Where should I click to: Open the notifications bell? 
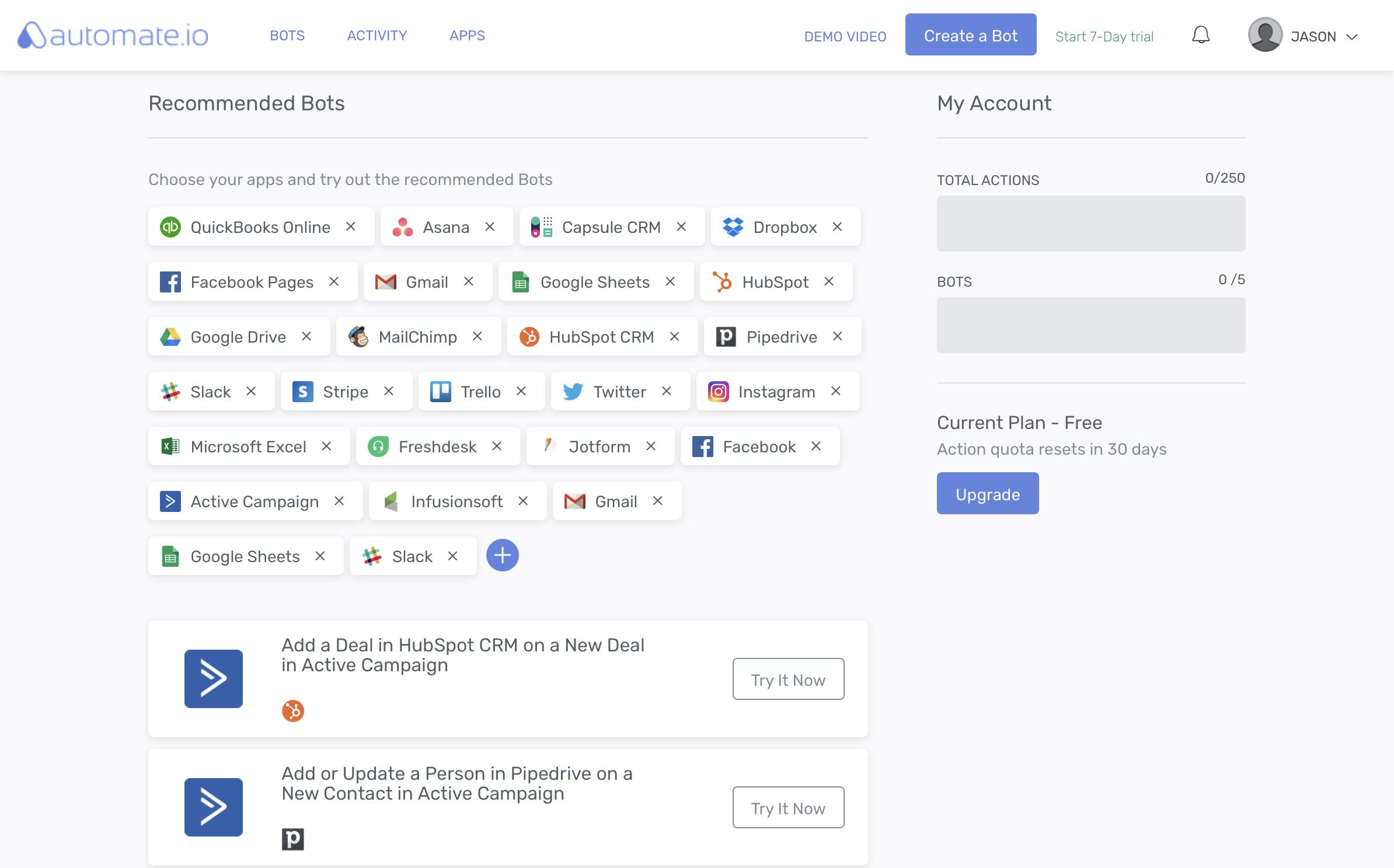(x=1201, y=35)
